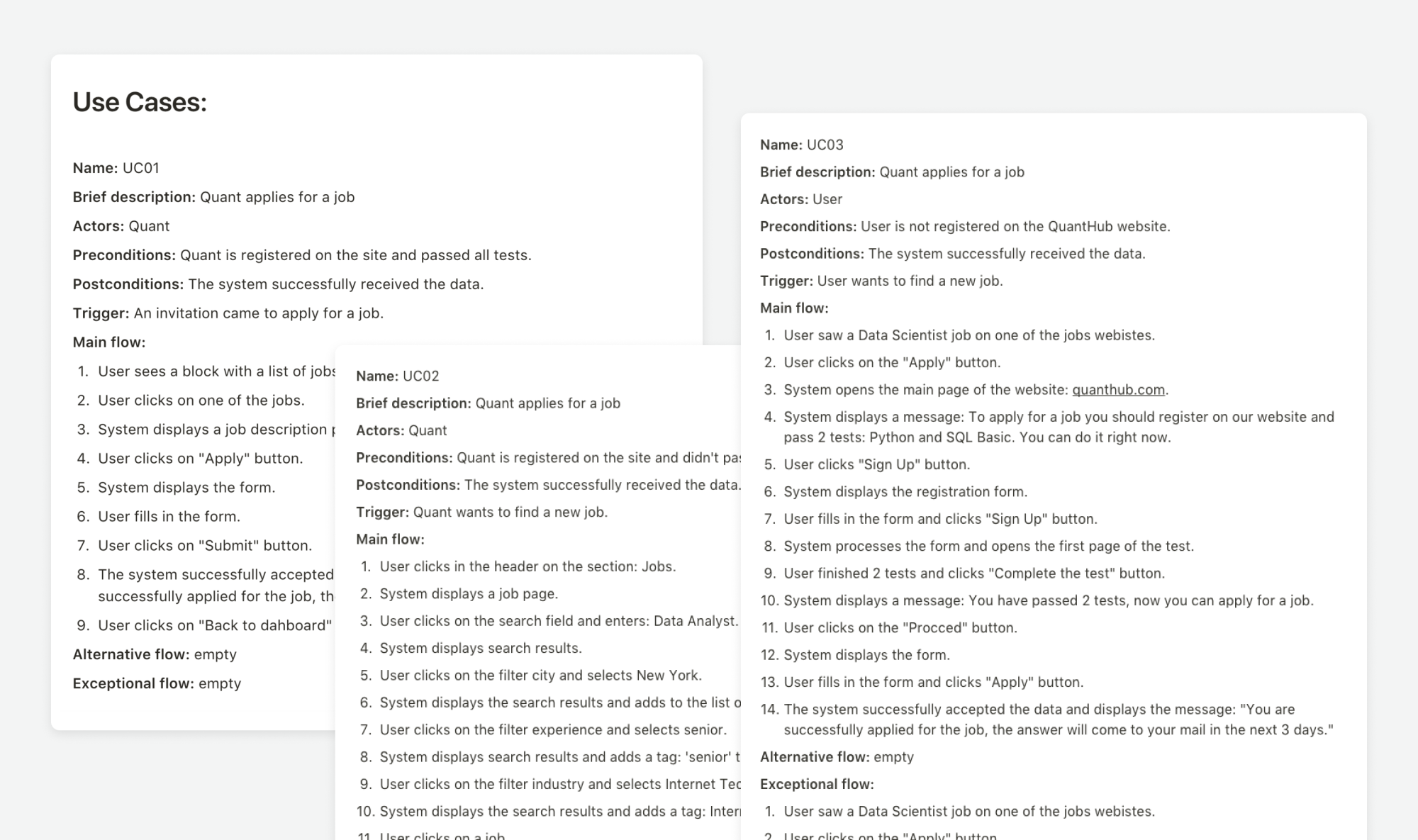Click UC03 step 'User fills in the form and clicks "Sign Up" button.'
The height and width of the screenshot is (840, 1418).
(940, 519)
